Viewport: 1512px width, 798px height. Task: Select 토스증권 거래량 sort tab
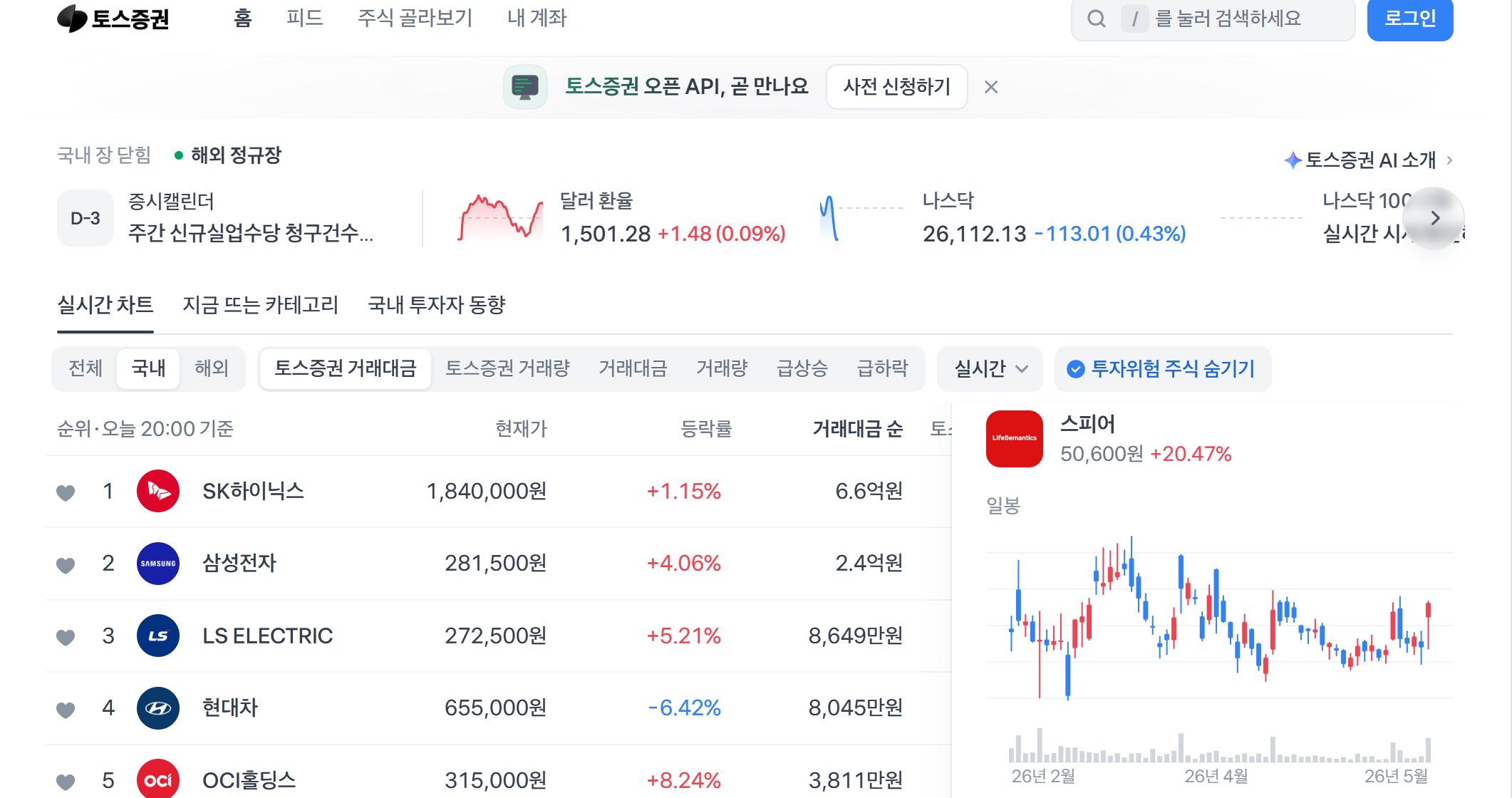click(x=507, y=368)
